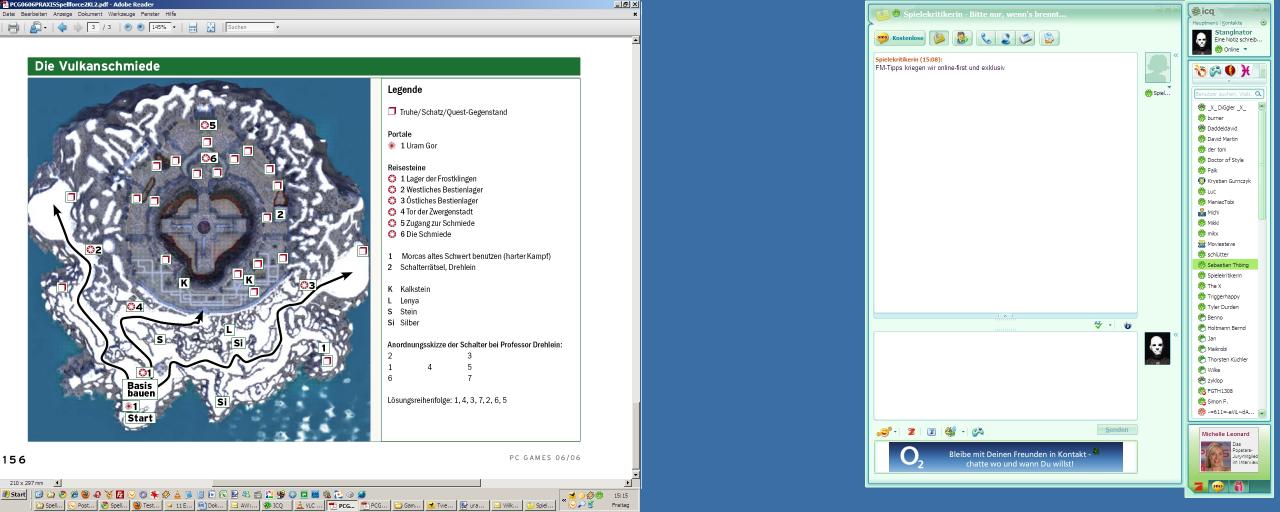Select contact Krystian Gurniczyk
Viewport: 1280px width, 512px height.
[x=1226, y=181]
